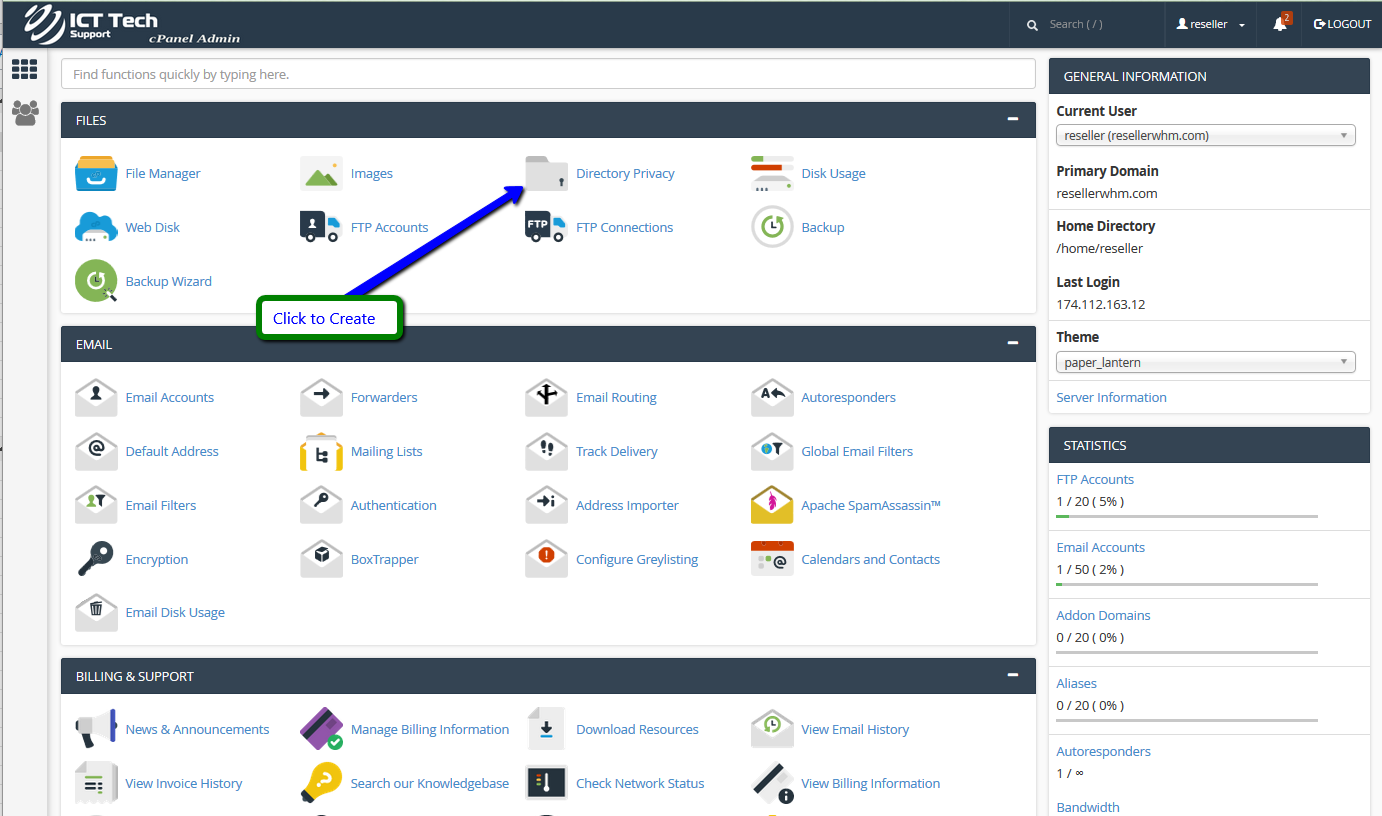This screenshot has height=816, width=1382.
Task: Collapse the Email section
Action: 1013,343
